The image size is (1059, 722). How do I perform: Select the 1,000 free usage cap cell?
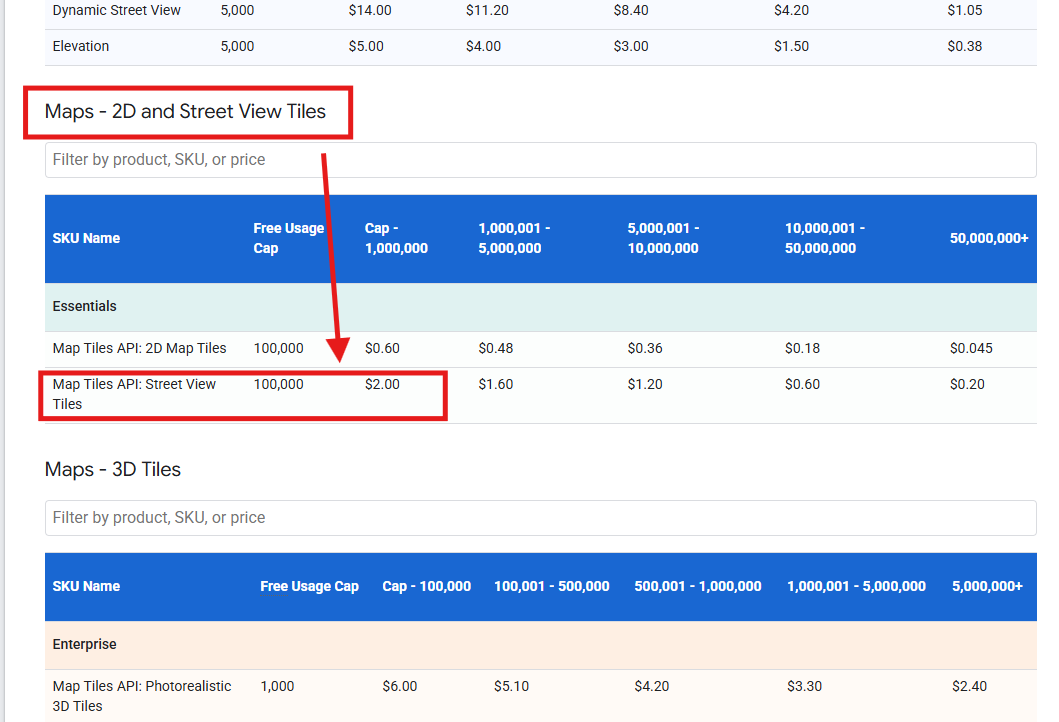pyautogui.click(x=277, y=686)
